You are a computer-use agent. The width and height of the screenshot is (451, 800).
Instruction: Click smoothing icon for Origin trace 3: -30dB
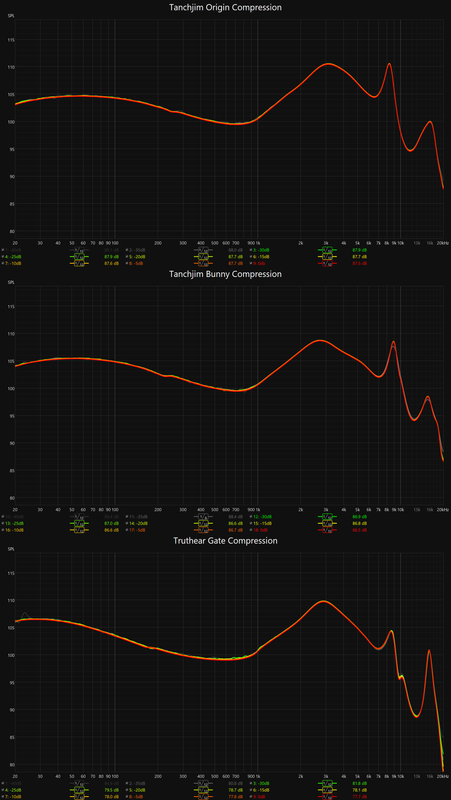tap(328, 249)
